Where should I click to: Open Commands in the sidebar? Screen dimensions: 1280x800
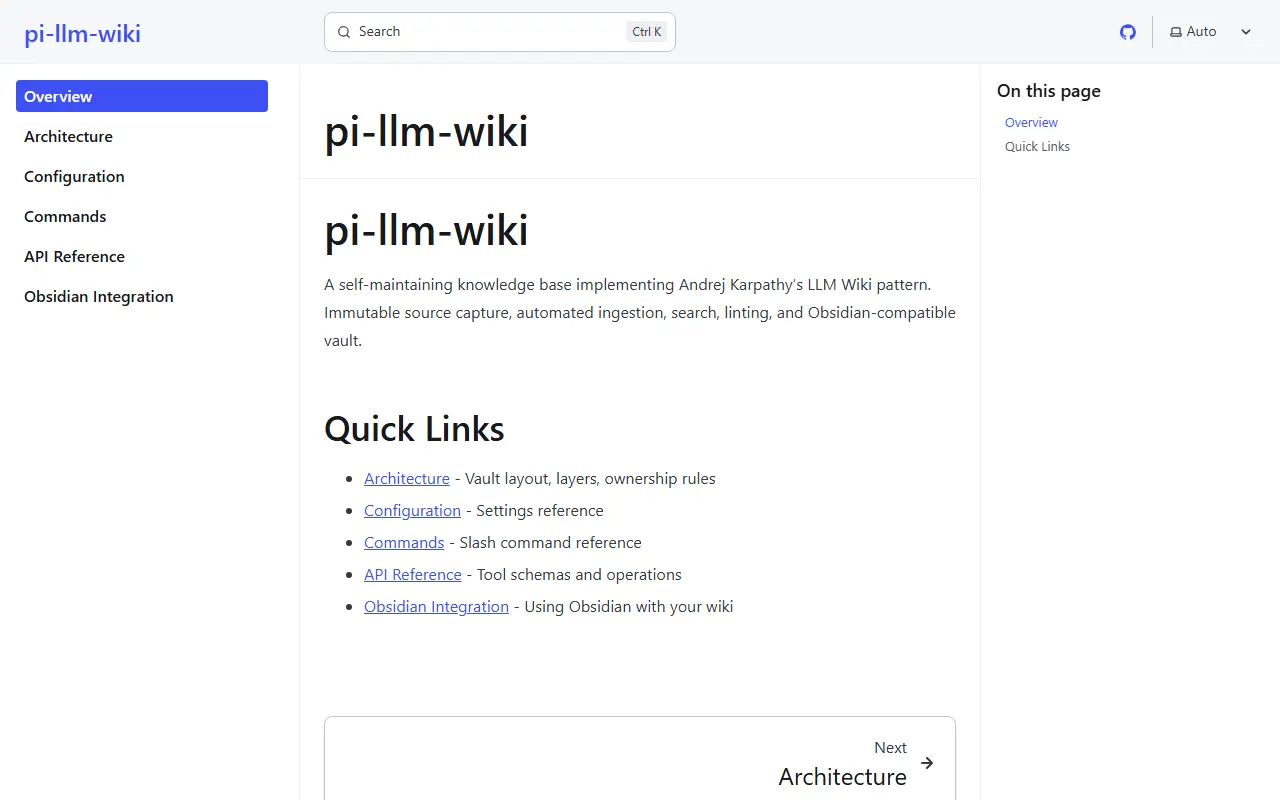click(x=142, y=216)
